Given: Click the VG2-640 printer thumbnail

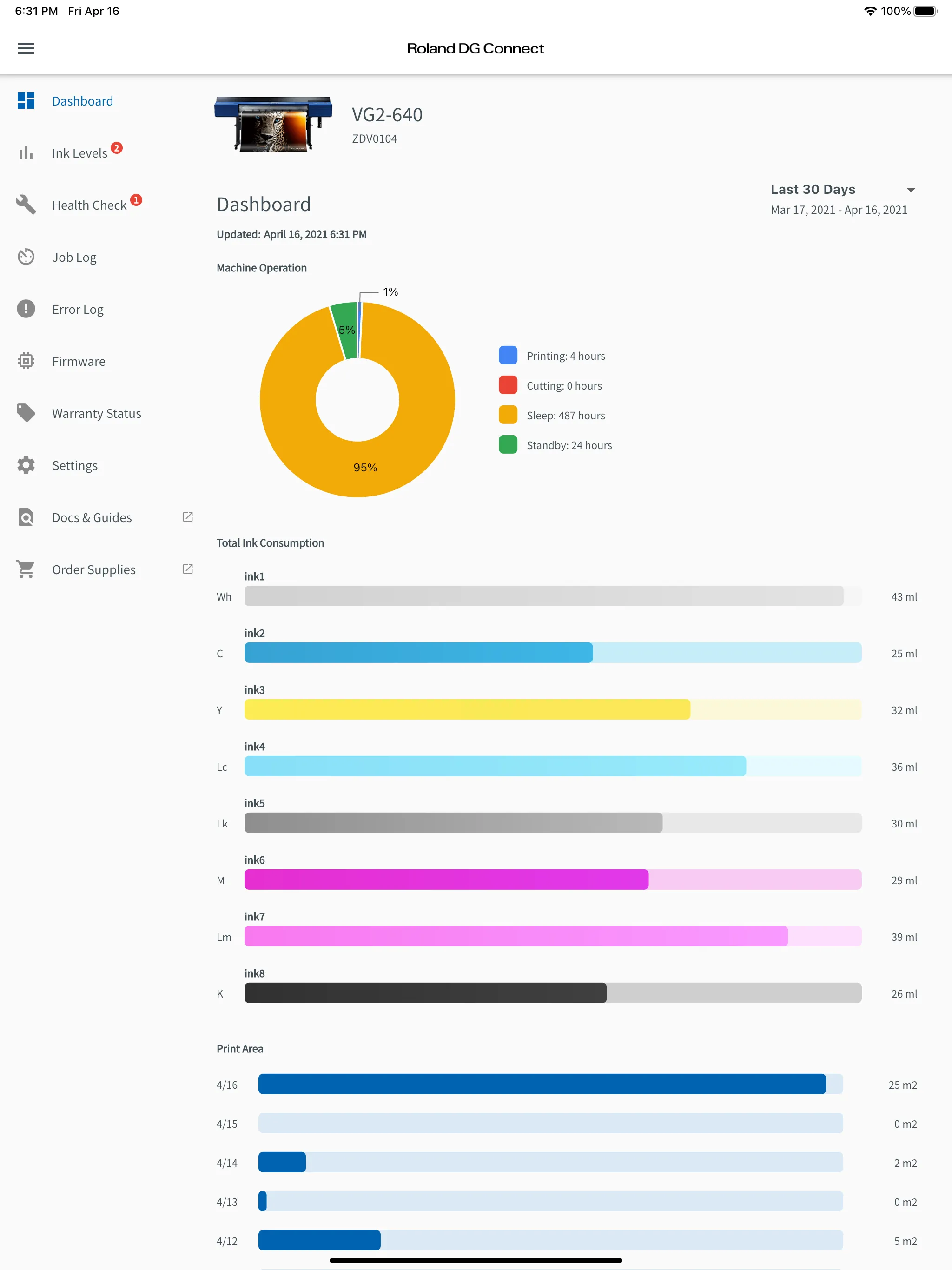Looking at the screenshot, I should click(x=273, y=124).
